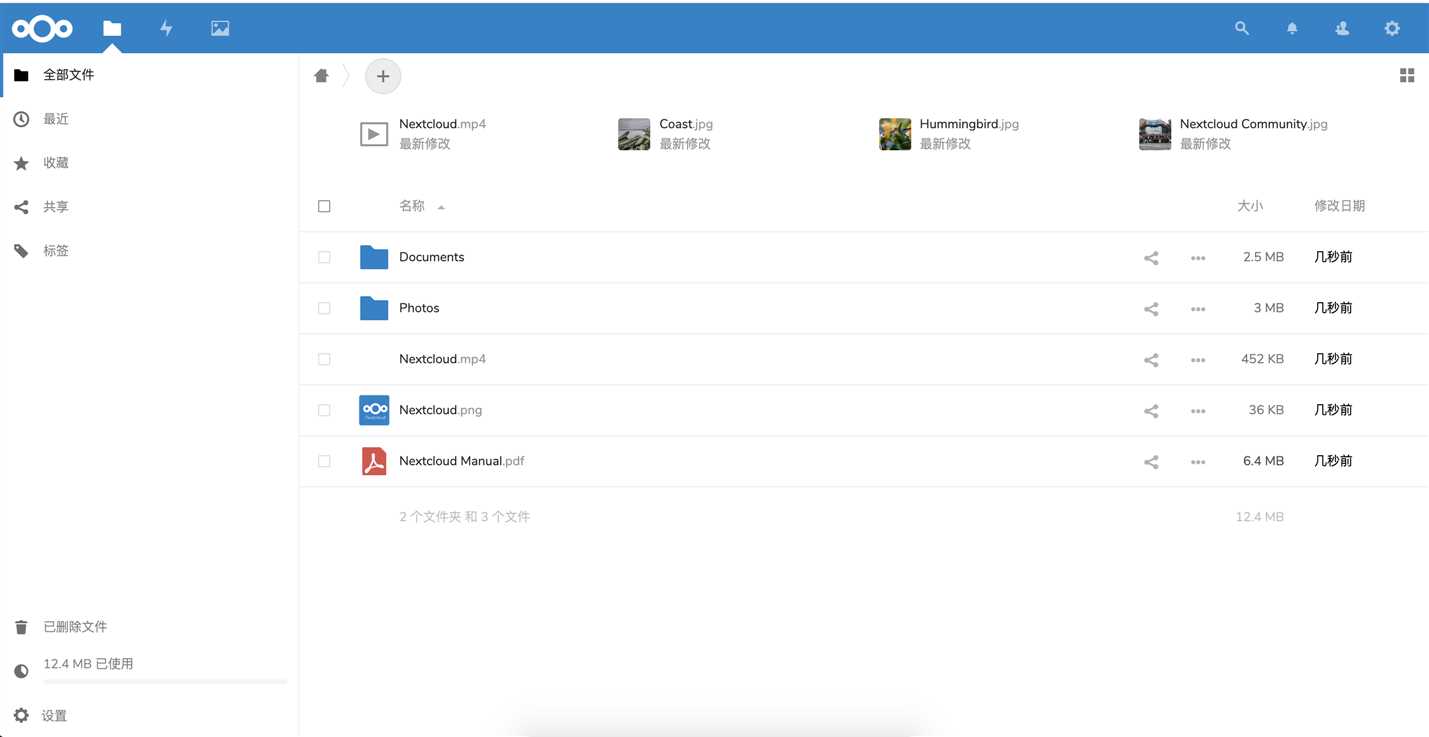Open more actions for Nextcloud Manual.pdf

point(1198,462)
